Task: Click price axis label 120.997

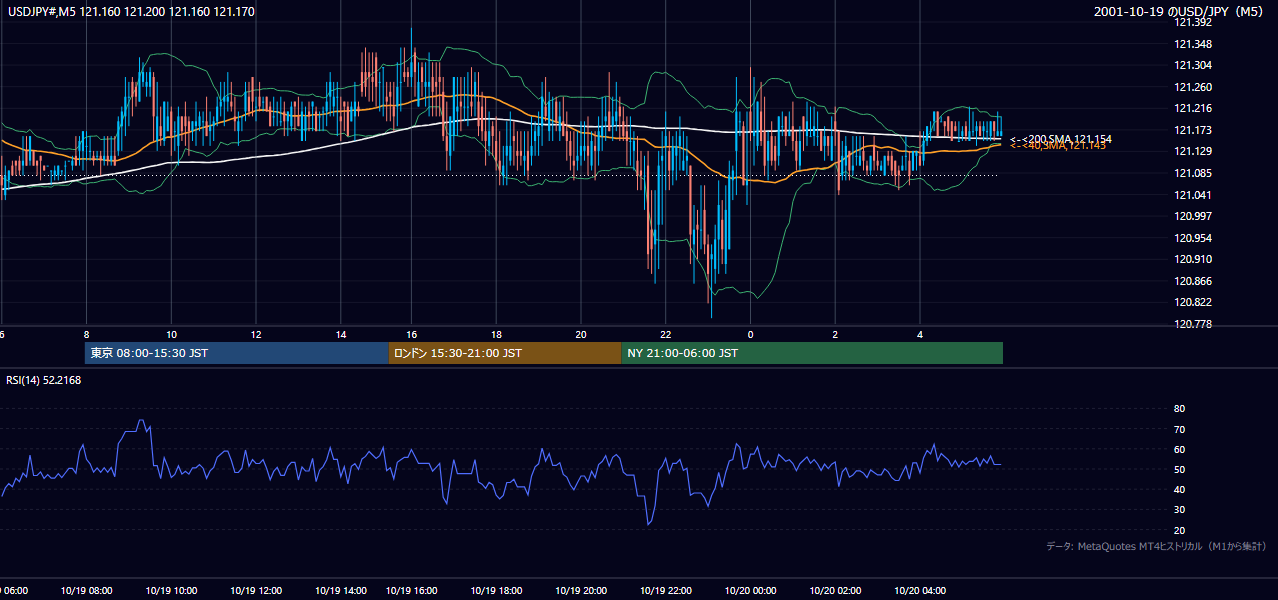Action: coord(1193,216)
